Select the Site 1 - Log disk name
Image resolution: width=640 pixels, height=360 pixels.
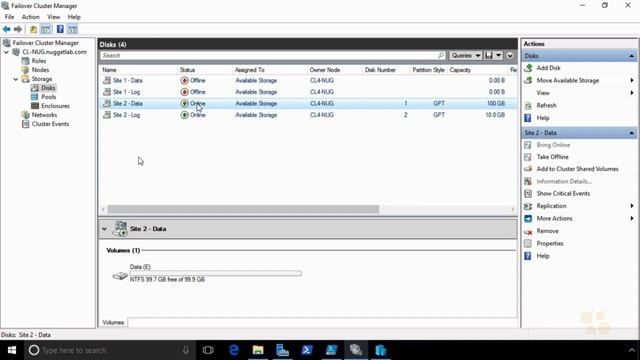click(127, 92)
